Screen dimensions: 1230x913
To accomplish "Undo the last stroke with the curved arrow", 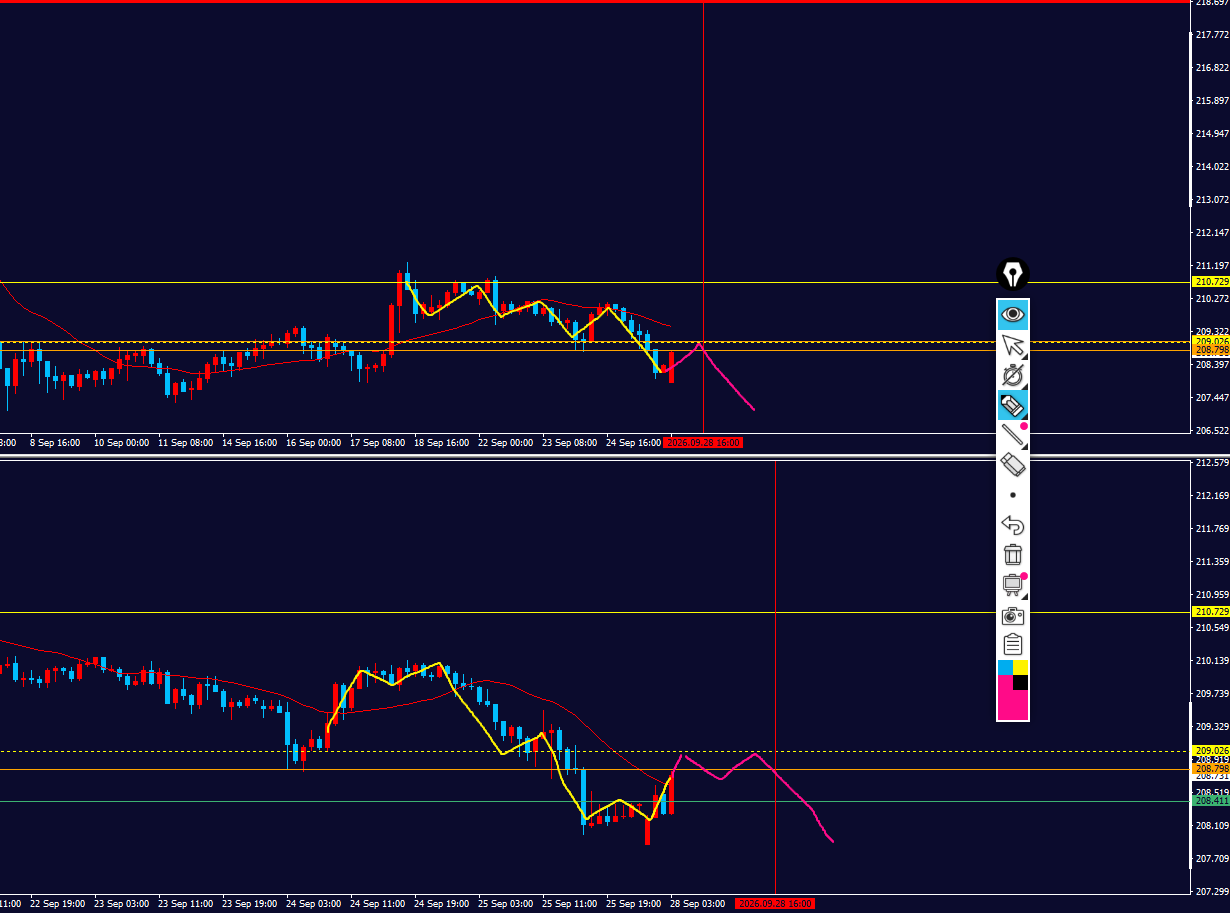I will 1013,525.
